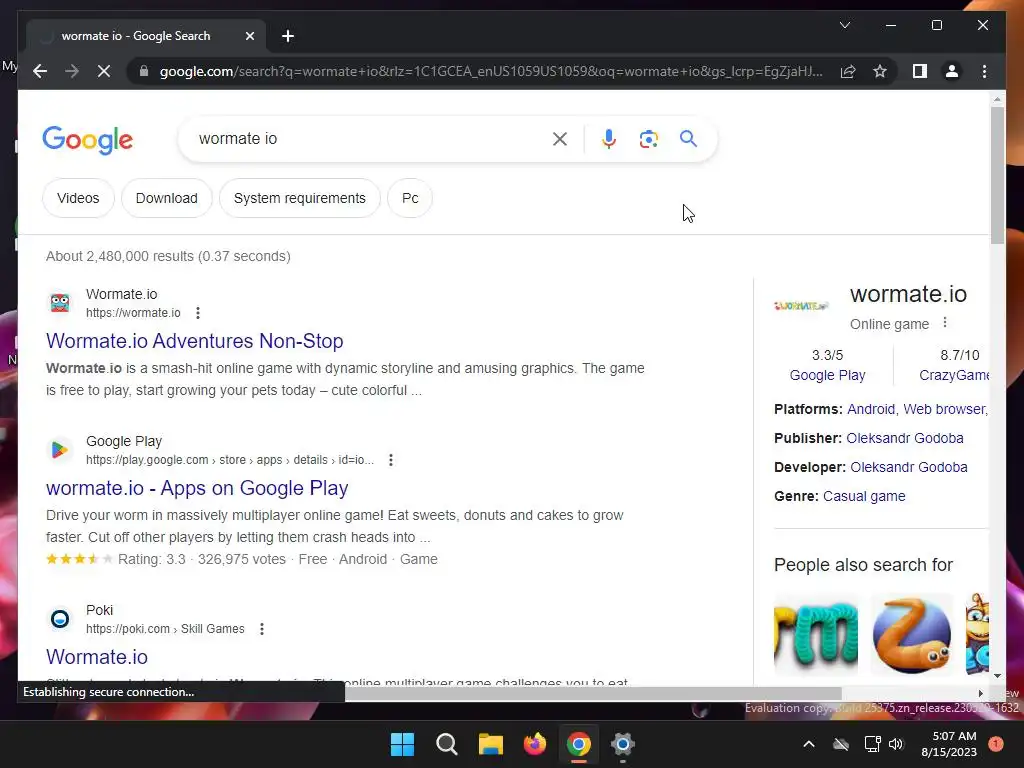
Task: Search by image with Google Lens icon
Action: click(648, 139)
